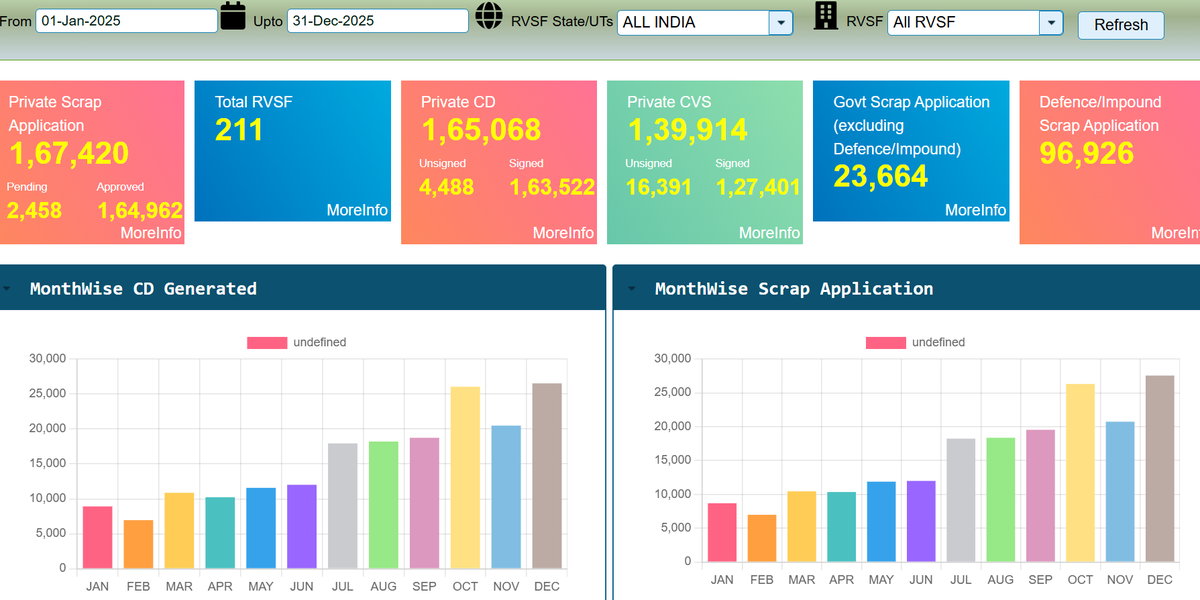Click the Total RVSF value 211
The height and width of the screenshot is (600, 1200).
(239, 130)
